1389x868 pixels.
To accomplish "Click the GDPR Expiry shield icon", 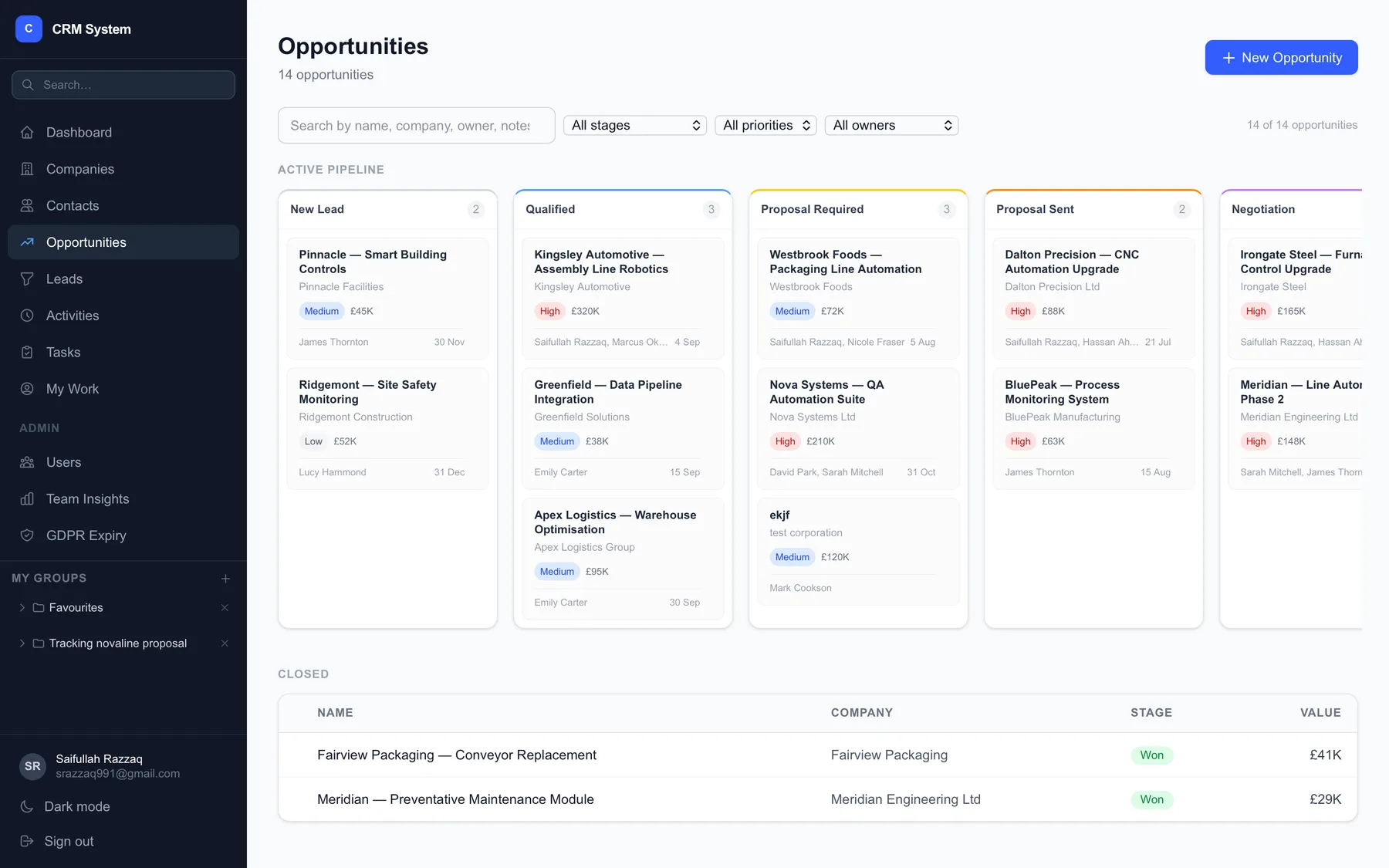I will tap(27, 535).
